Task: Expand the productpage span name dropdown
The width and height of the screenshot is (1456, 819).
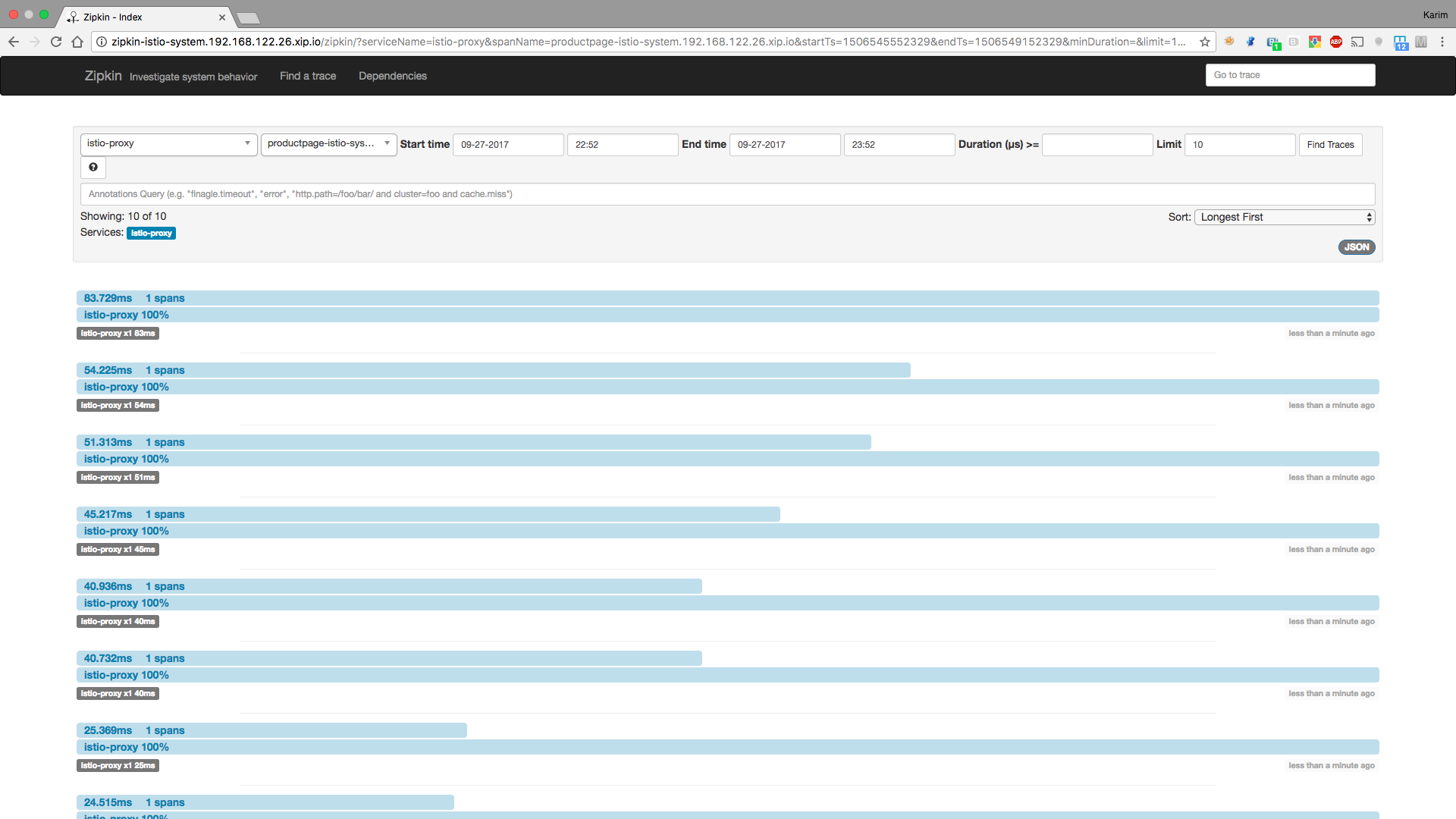Action: coord(328,144)
